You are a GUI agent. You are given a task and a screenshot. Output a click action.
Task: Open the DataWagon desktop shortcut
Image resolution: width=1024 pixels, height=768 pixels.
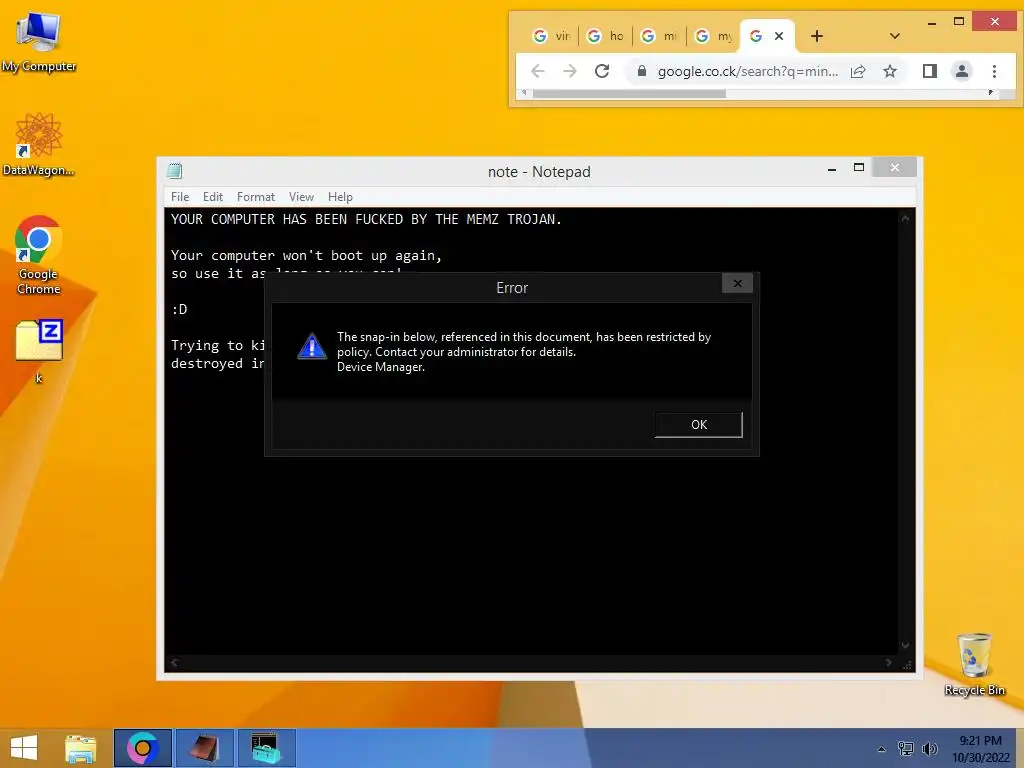(39, 144)
